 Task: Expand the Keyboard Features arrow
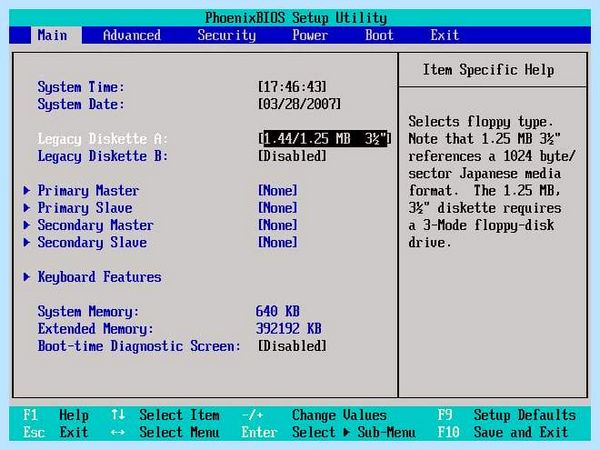point(26,277)
